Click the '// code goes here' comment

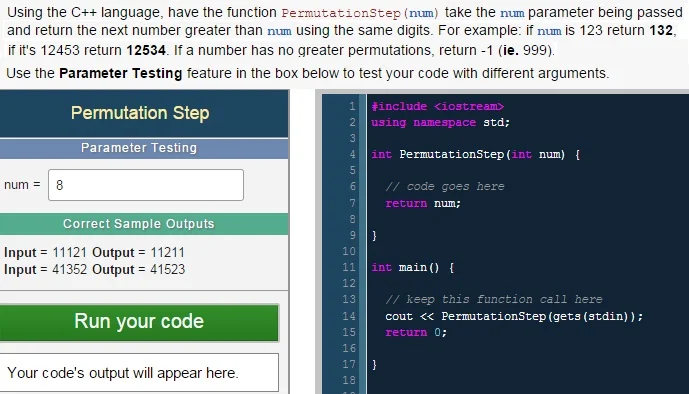point(445,187)
